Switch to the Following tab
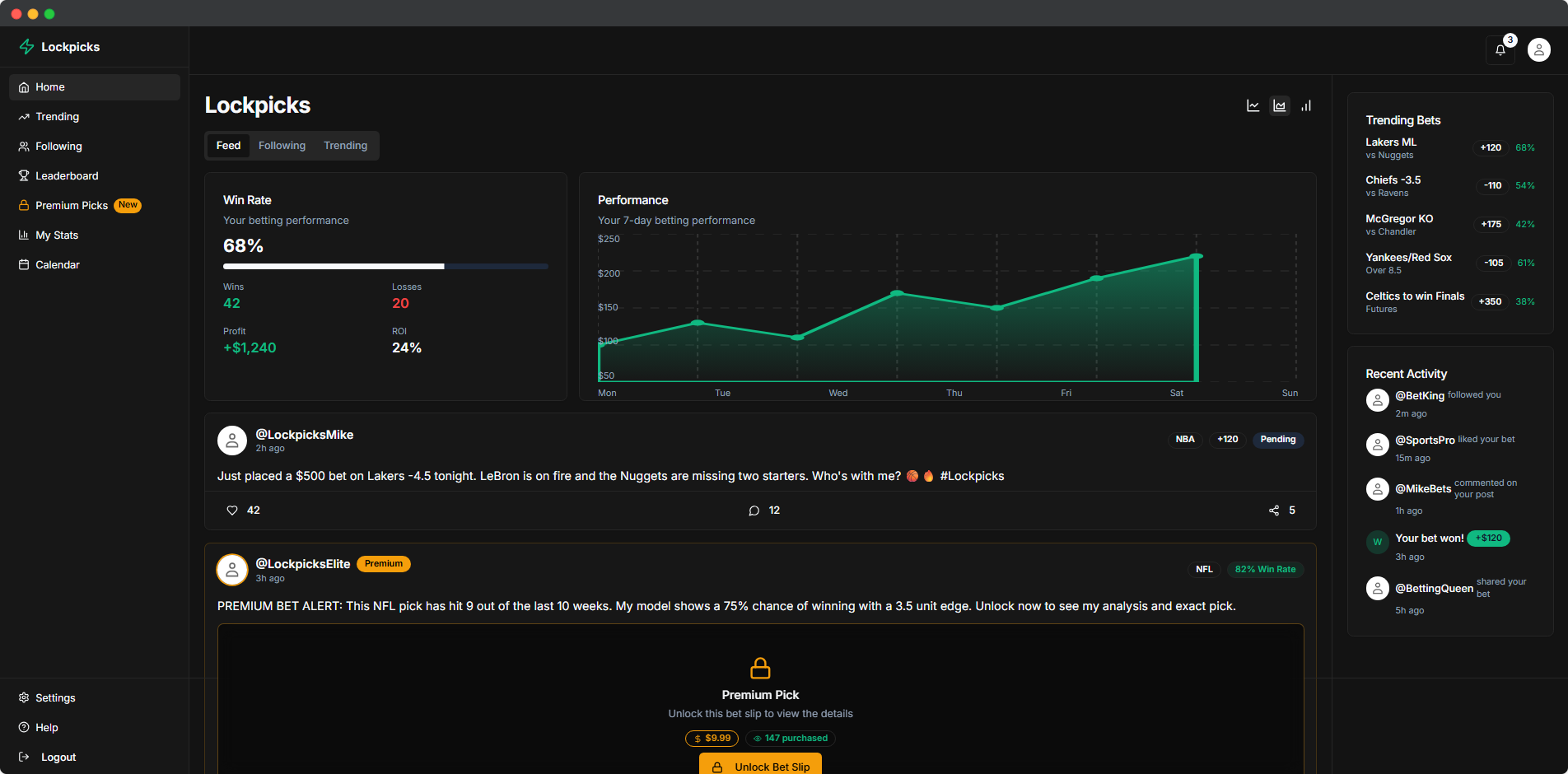This screenshot has width=1568, height=774. coord(282,145)
